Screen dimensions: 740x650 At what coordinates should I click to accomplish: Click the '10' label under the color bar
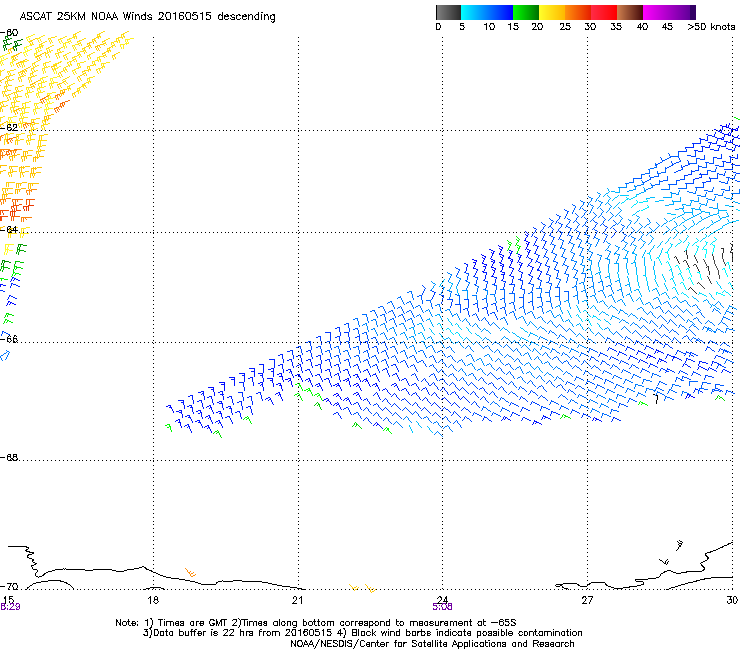(489, 27)
